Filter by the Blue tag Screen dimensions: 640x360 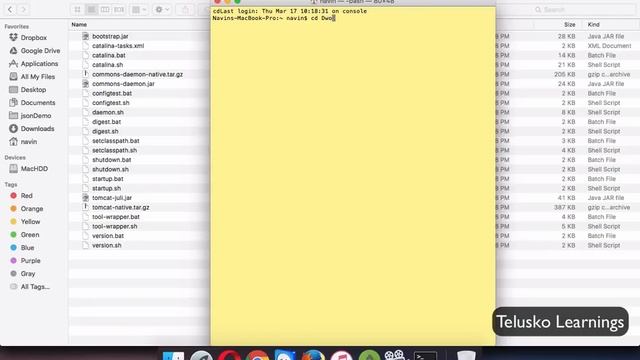[27, 248]
